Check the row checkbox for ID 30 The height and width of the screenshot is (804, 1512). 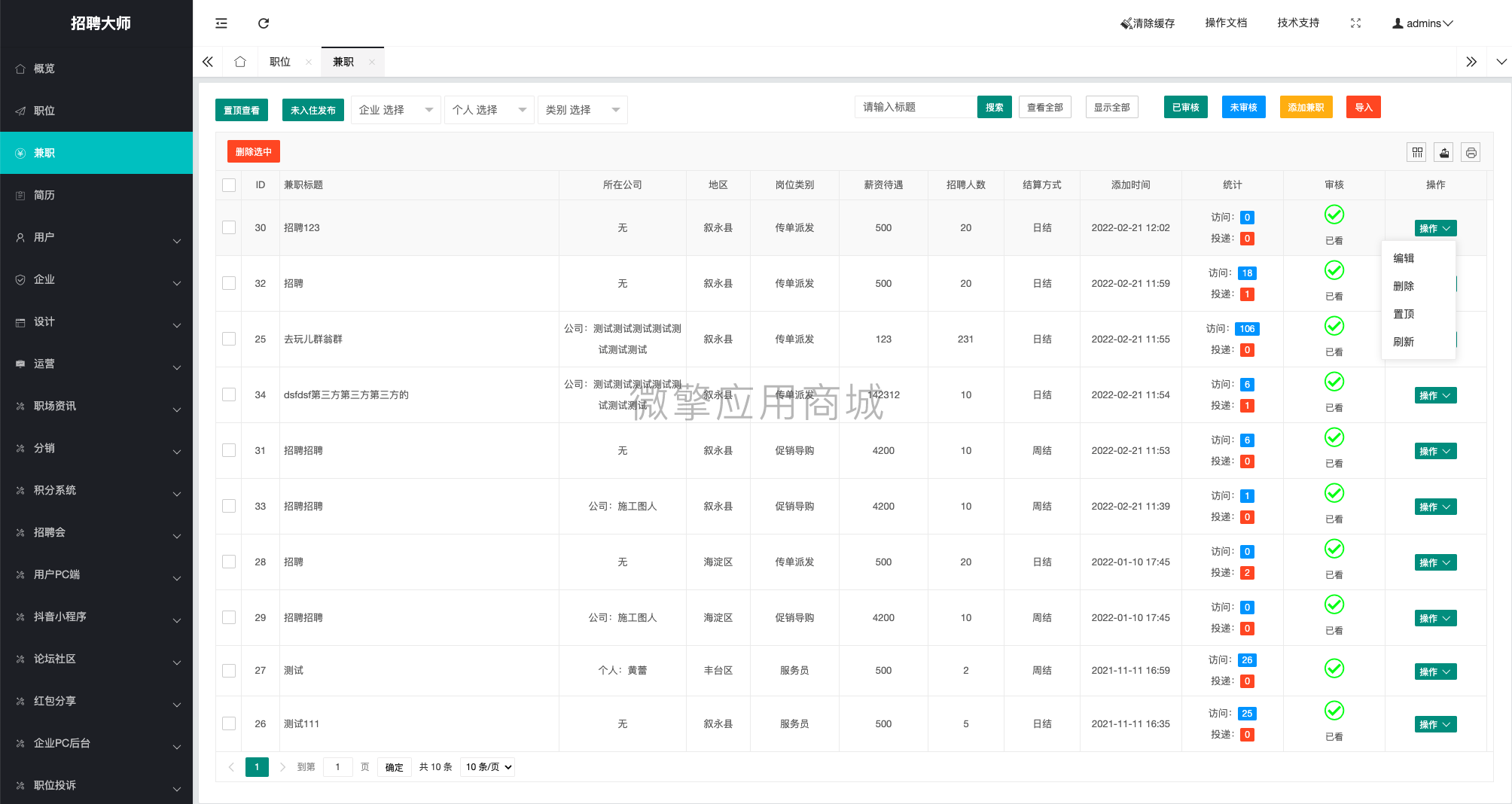(x=229, y=227)
